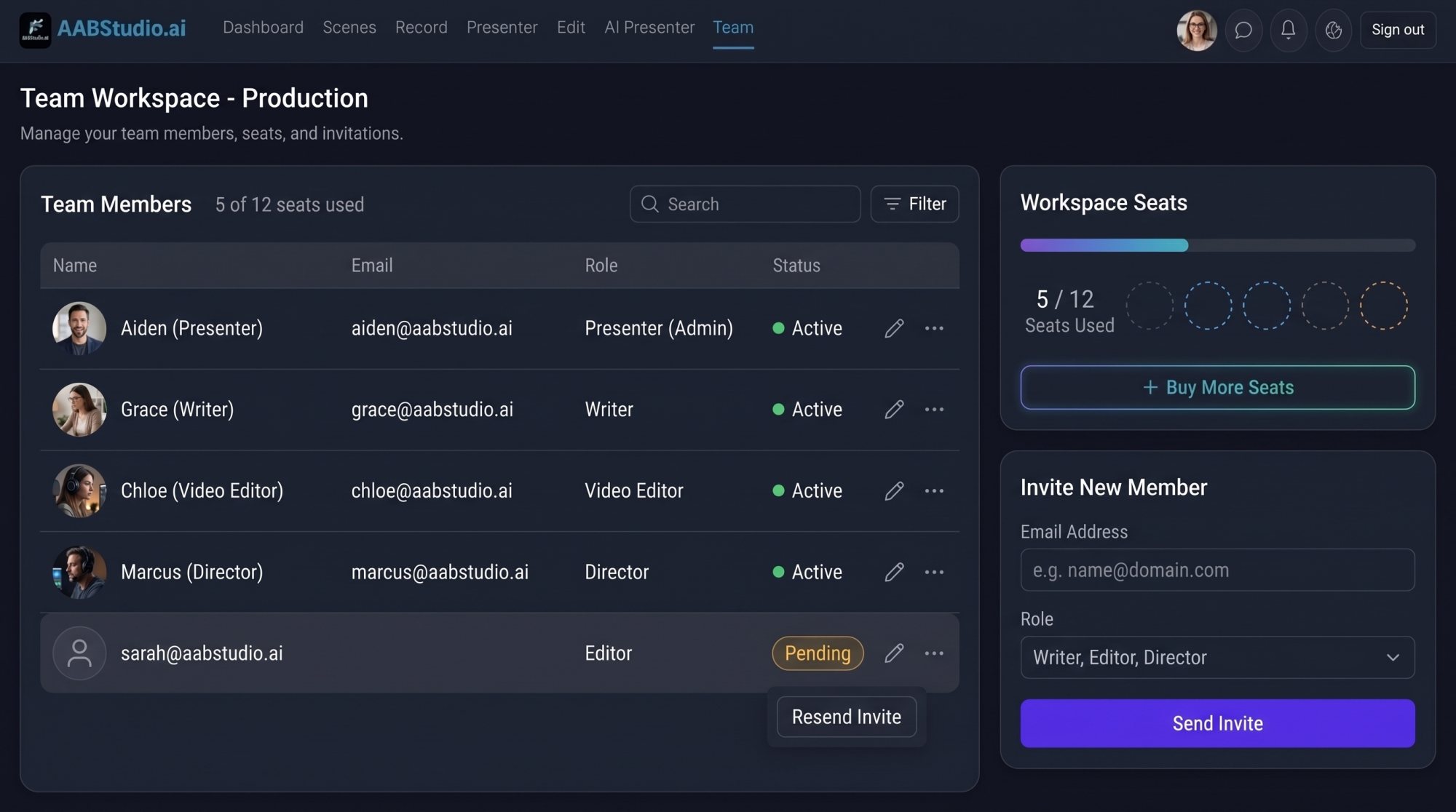Edit the pending sarah@aabstudio.ai invite

click(894, 653)
